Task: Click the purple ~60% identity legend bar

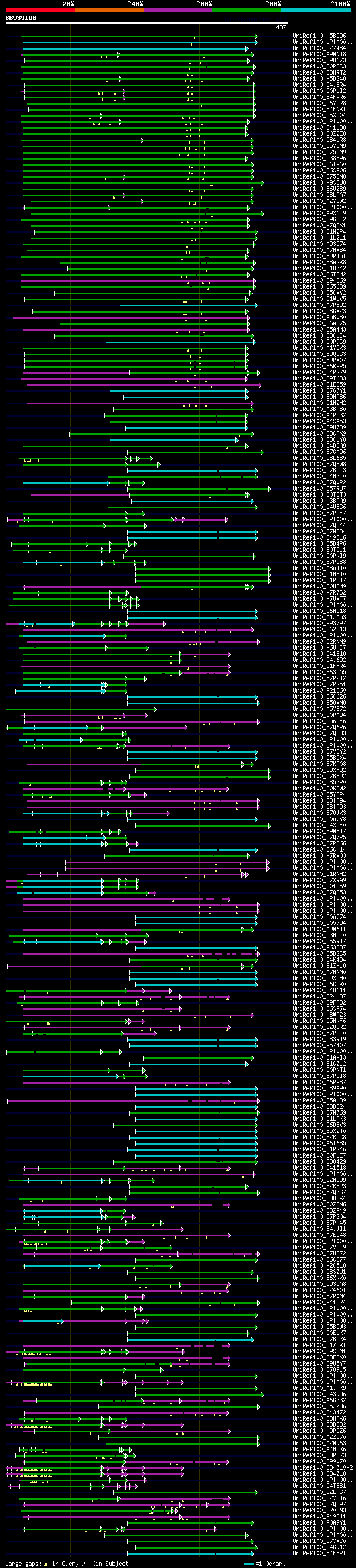Action: tap(179, 10)
